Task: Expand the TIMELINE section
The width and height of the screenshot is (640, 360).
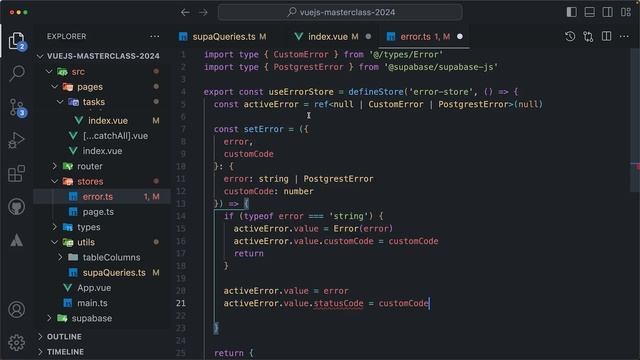Action: coord(102,352)
